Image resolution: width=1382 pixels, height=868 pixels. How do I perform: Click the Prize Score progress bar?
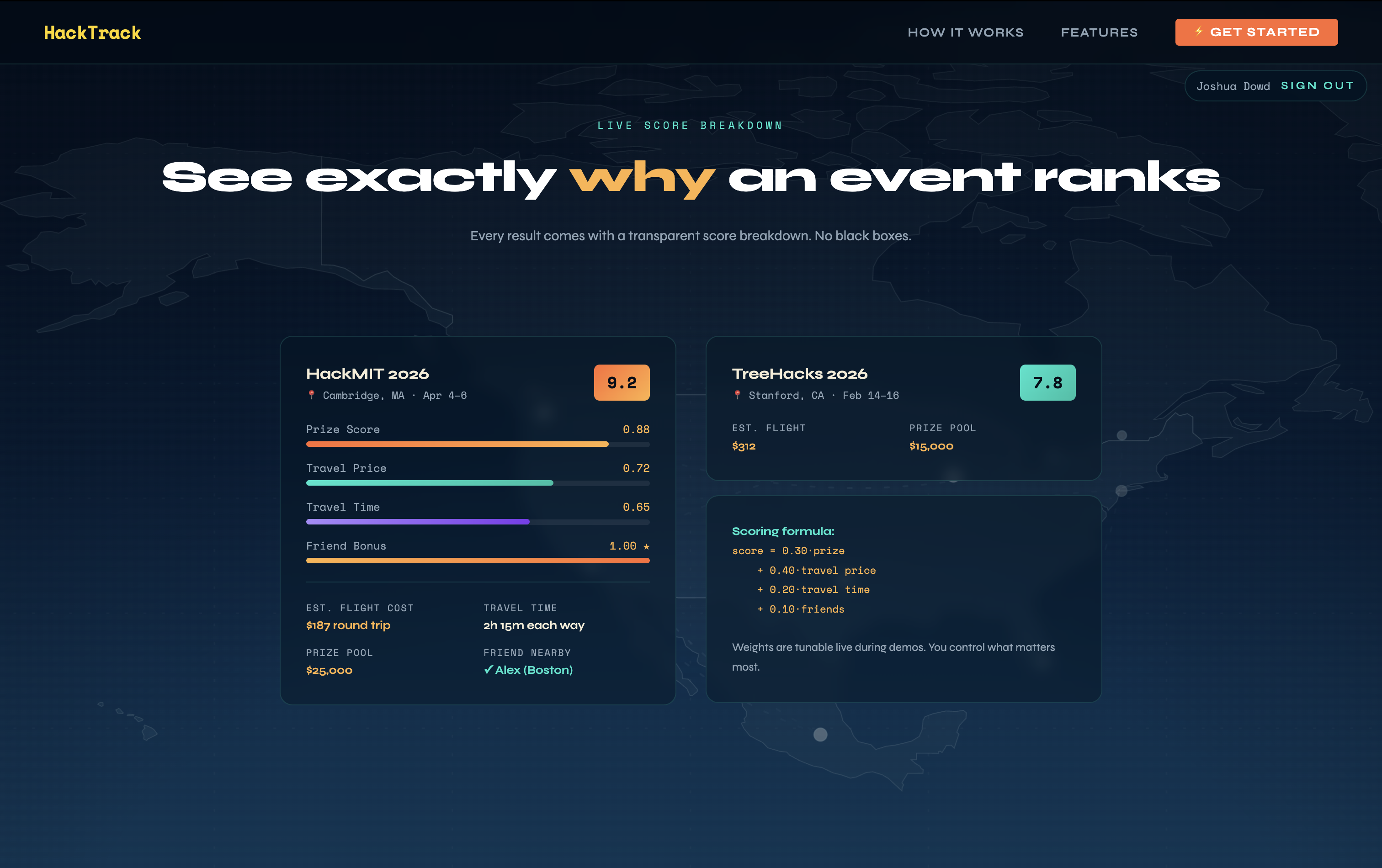[478, 444]
